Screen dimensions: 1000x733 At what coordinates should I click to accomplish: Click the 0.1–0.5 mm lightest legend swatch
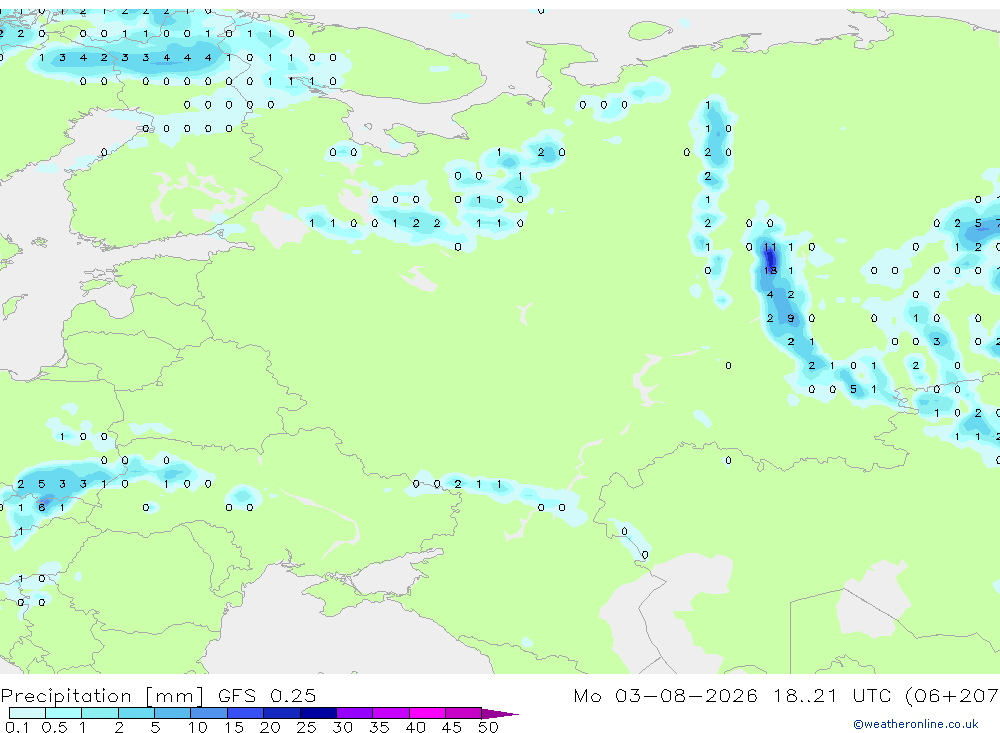pyautogui.click(x=27, y=713)
